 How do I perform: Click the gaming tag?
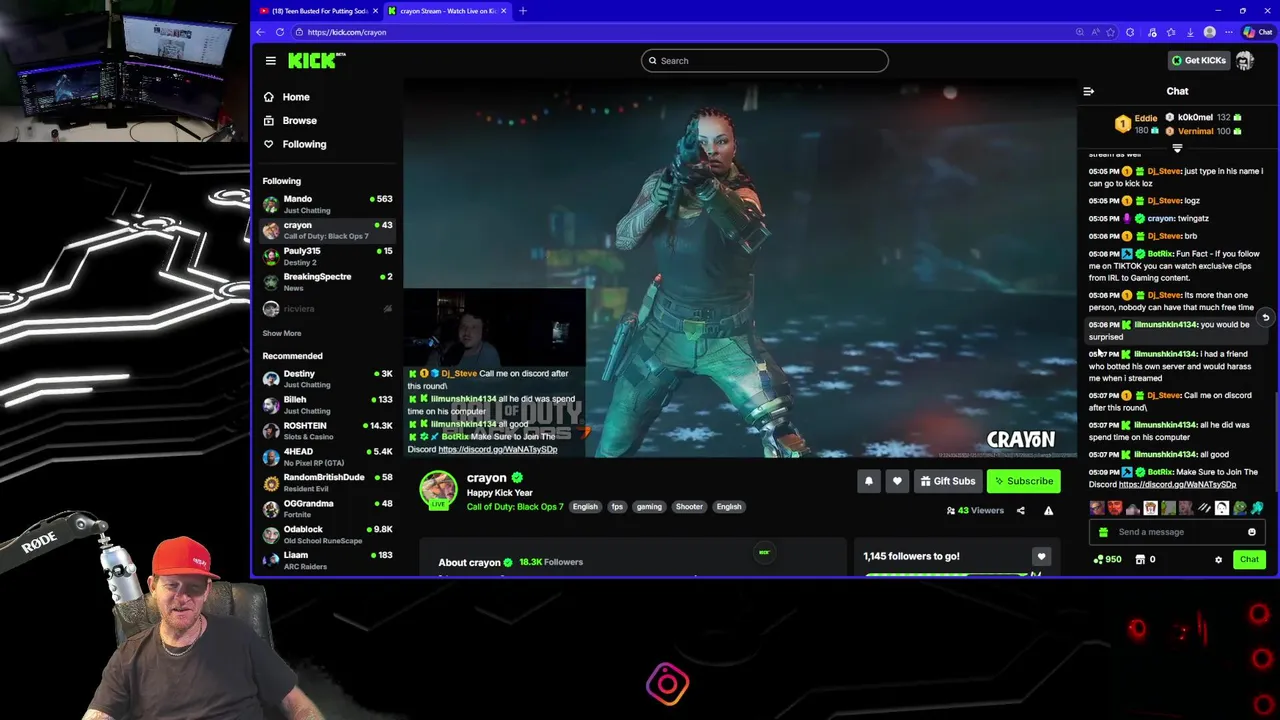point(649,507)
